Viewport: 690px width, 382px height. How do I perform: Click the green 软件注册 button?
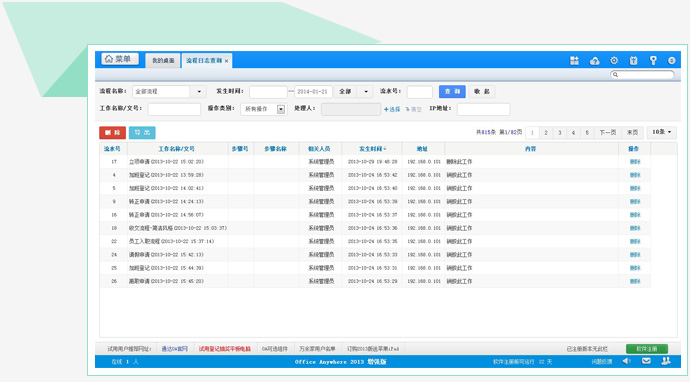647,349
